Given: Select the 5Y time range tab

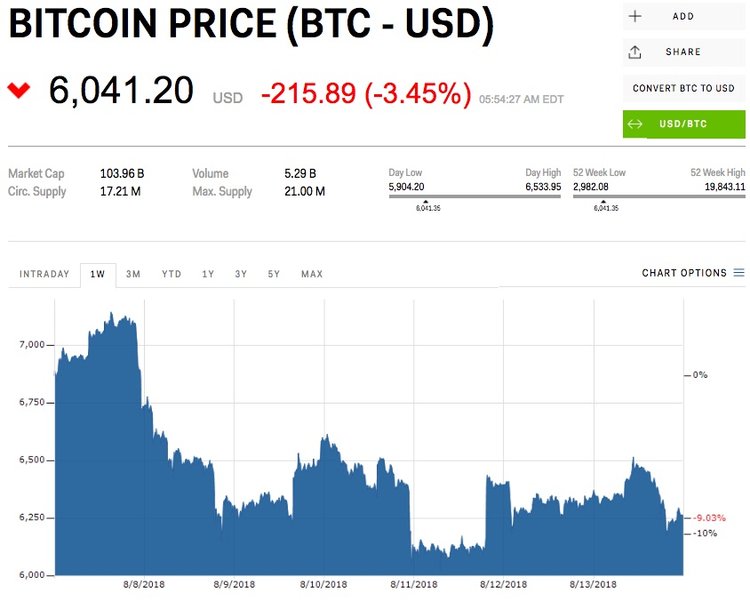Looking at the screenshot, I should point(274,274).
